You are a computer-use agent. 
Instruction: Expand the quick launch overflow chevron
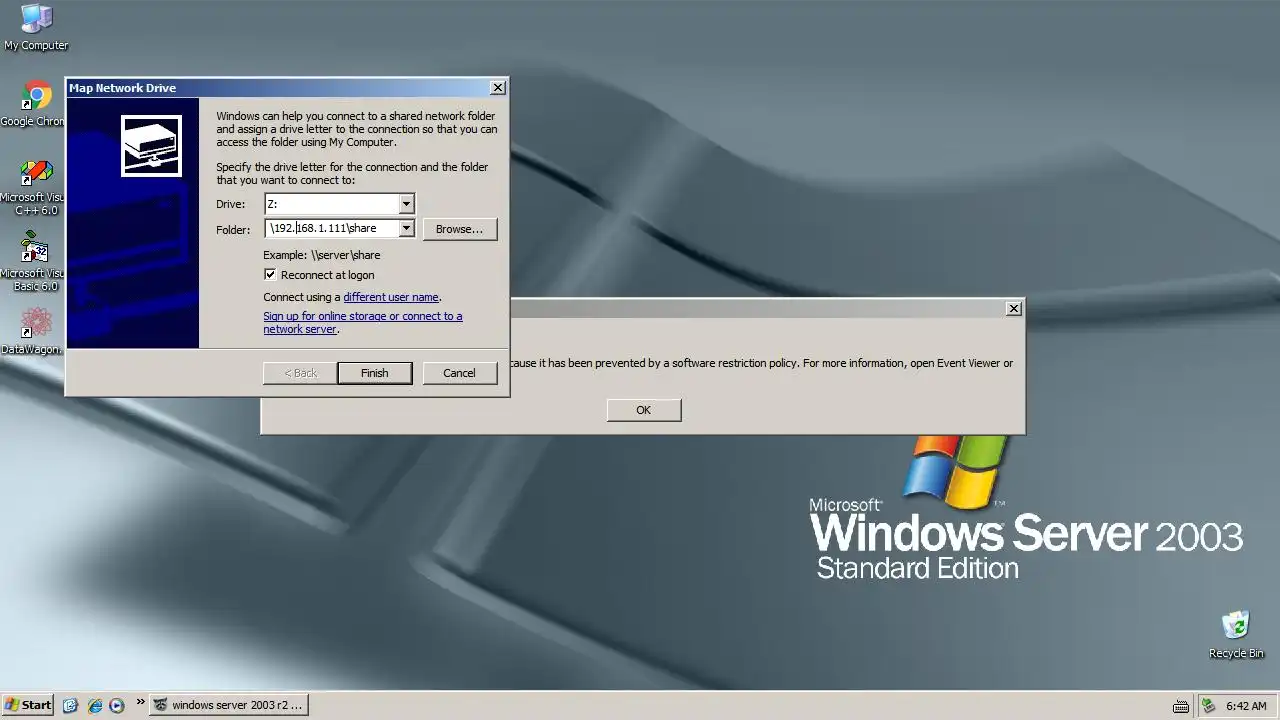(140, 702)
